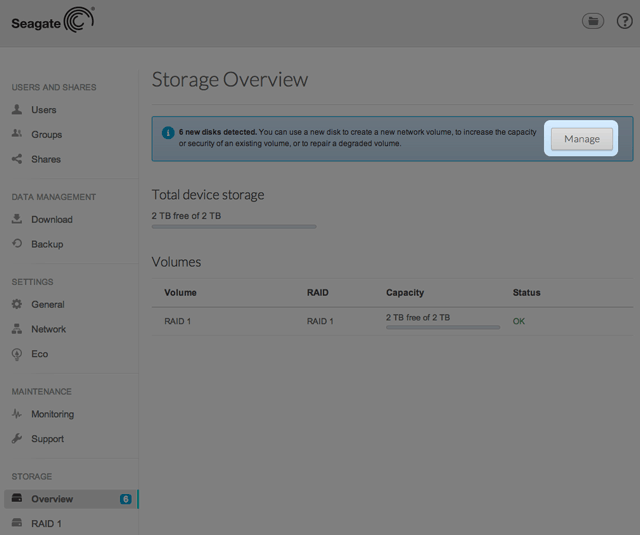Click the total device storage usage bar
This screenshot has width=640, height=535.
[x=234, y=226]
